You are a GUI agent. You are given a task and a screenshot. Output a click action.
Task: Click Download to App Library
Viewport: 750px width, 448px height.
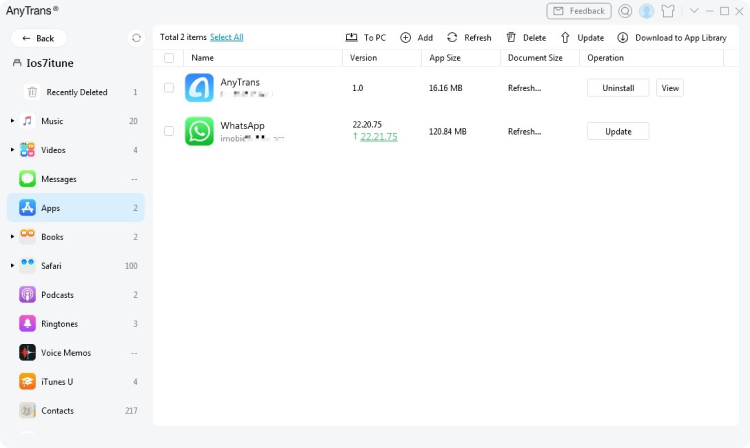(672, 37)
